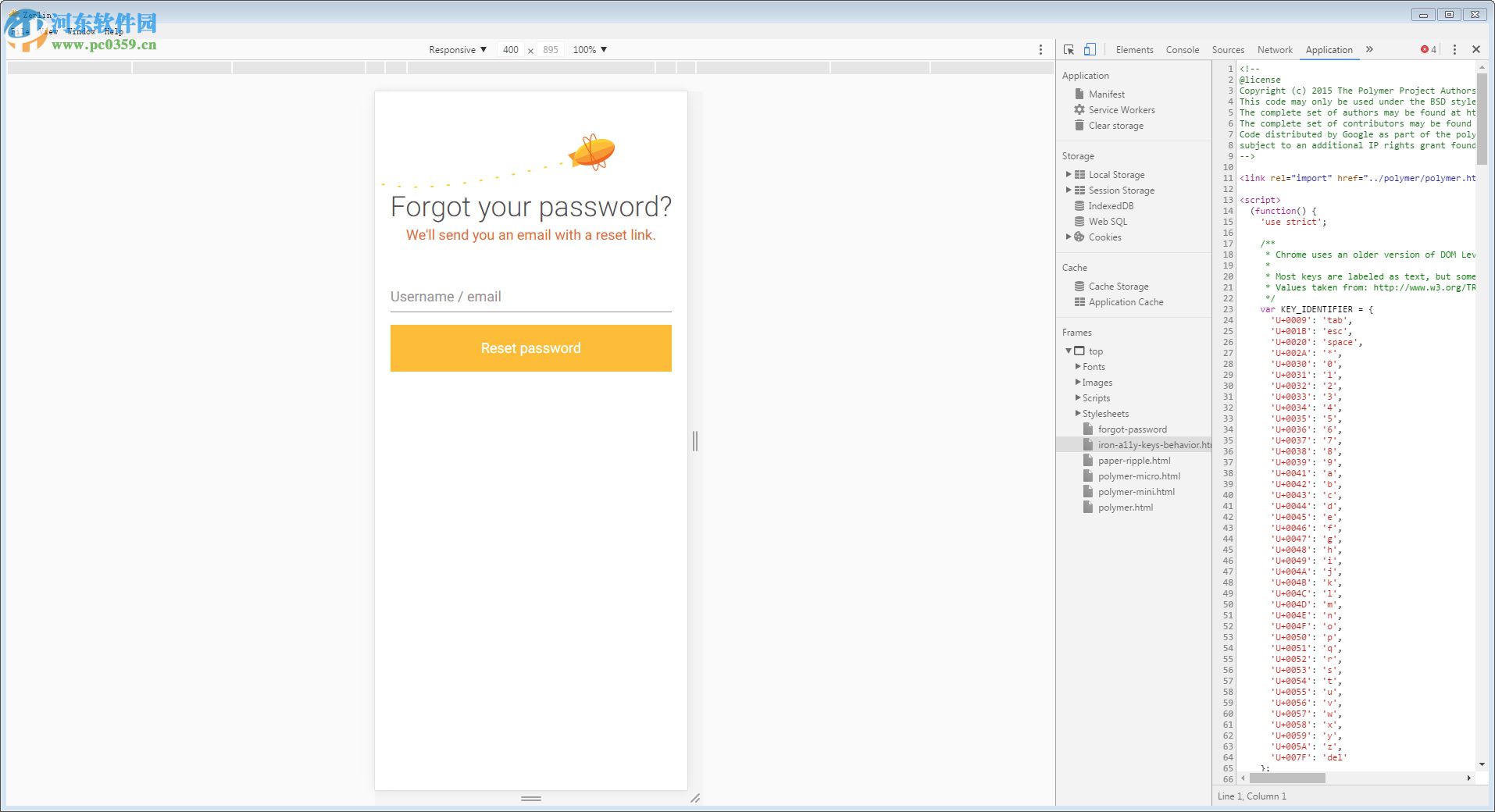Screen dimensions: 1495x812
Task: Open Service Workers in the sidebar
Action: pyautogui.click(x=1122, y=109)
